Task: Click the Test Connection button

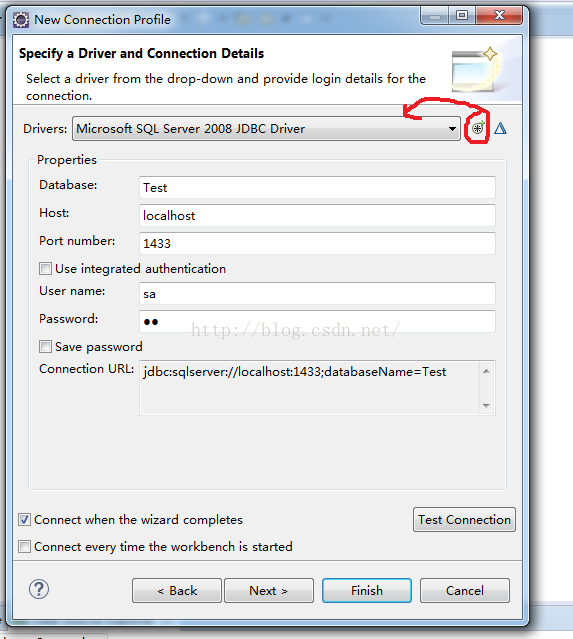Action: (464, 520)
